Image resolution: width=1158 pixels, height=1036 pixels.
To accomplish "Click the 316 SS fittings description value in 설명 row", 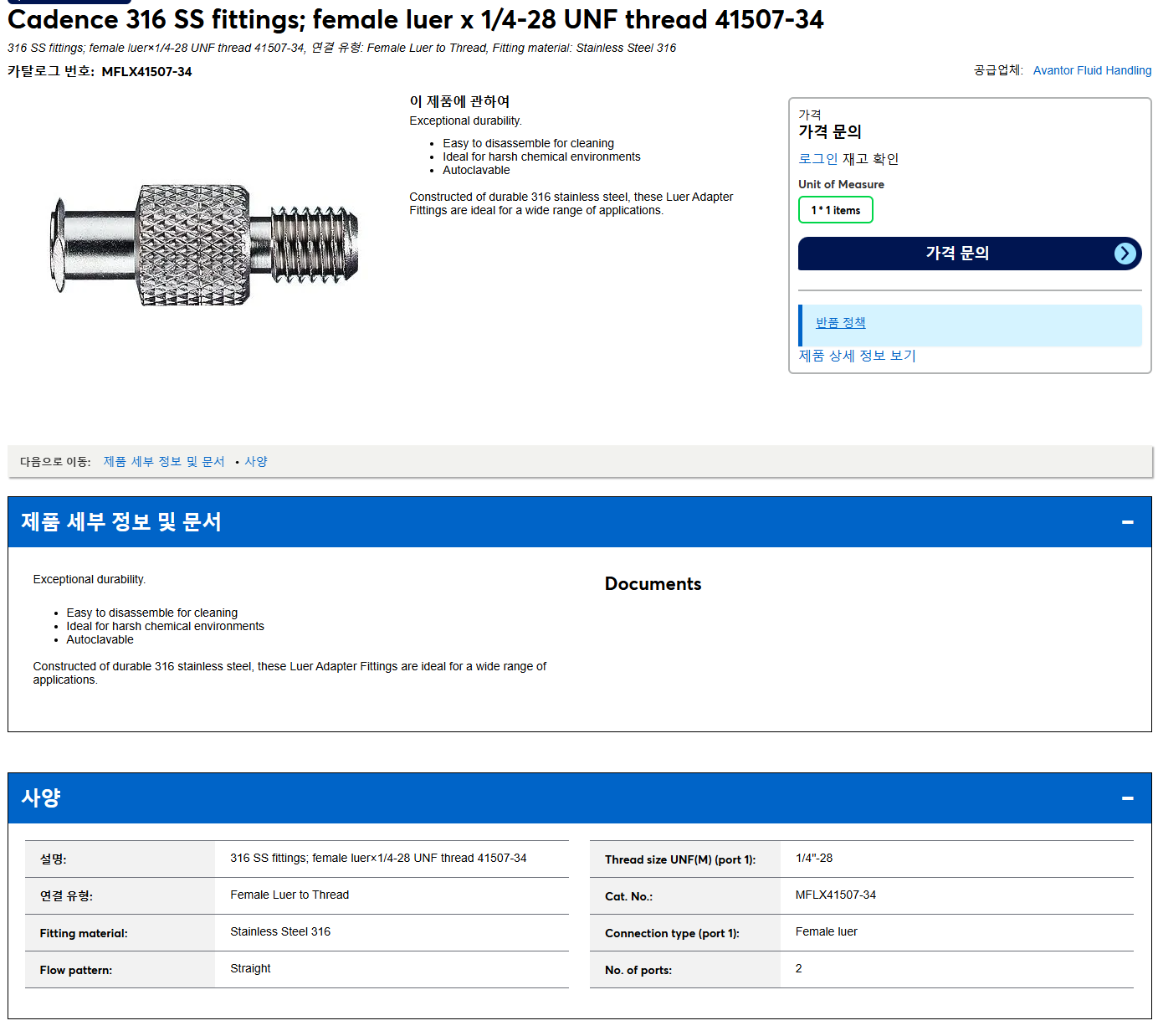I will tap(378, 858).
